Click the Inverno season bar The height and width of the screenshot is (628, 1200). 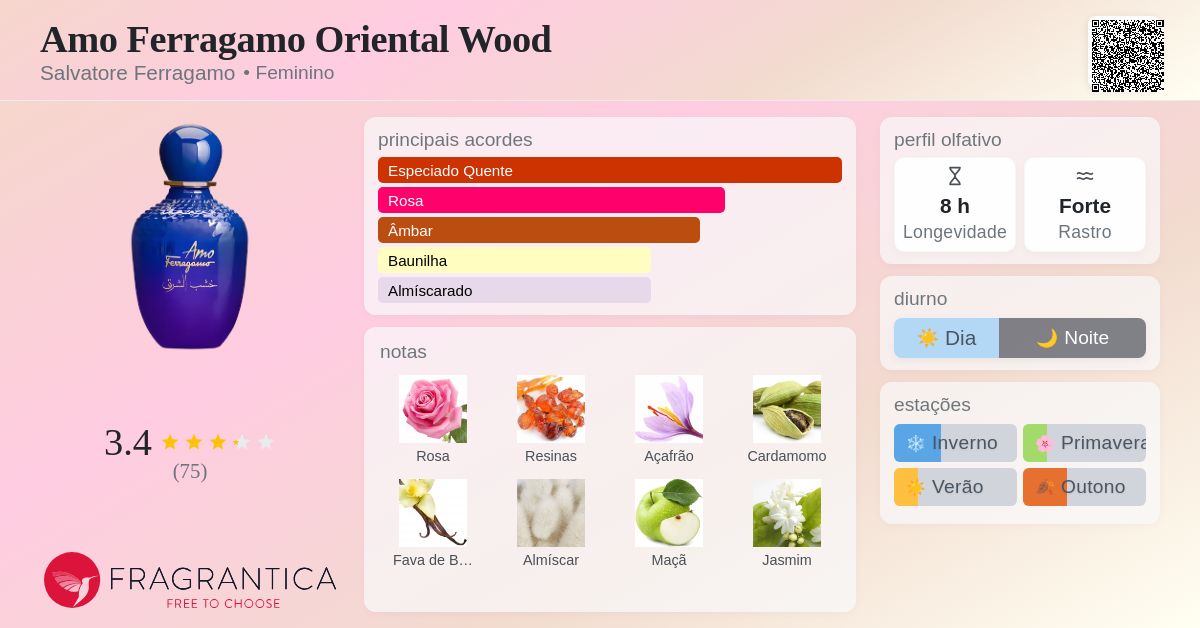955,443
